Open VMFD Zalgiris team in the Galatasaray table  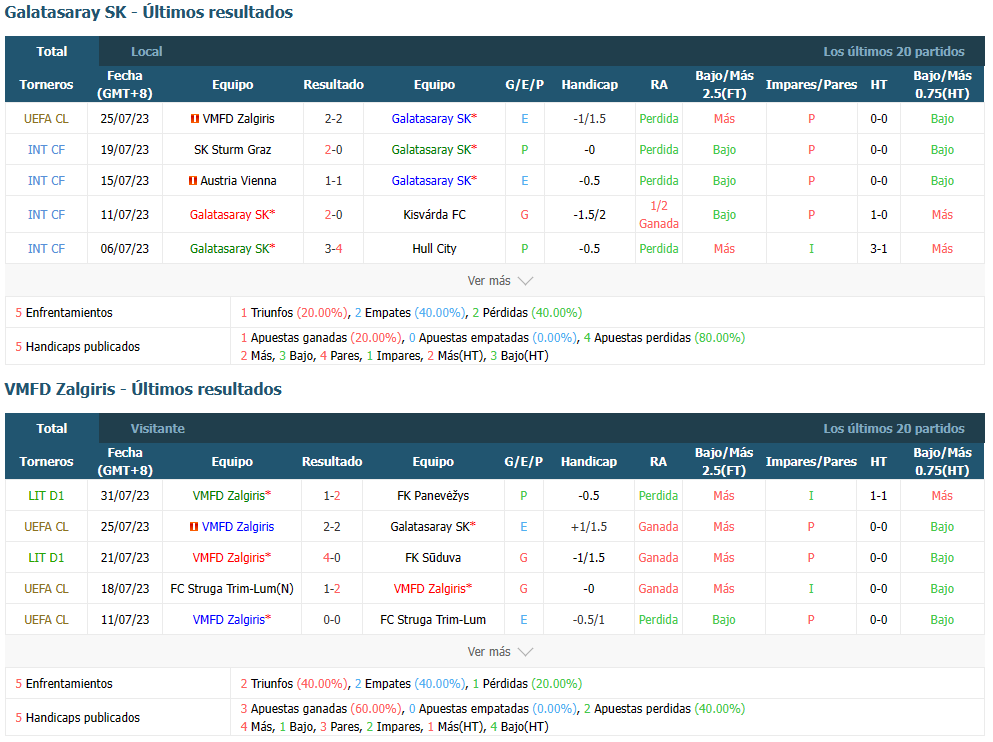239,119
